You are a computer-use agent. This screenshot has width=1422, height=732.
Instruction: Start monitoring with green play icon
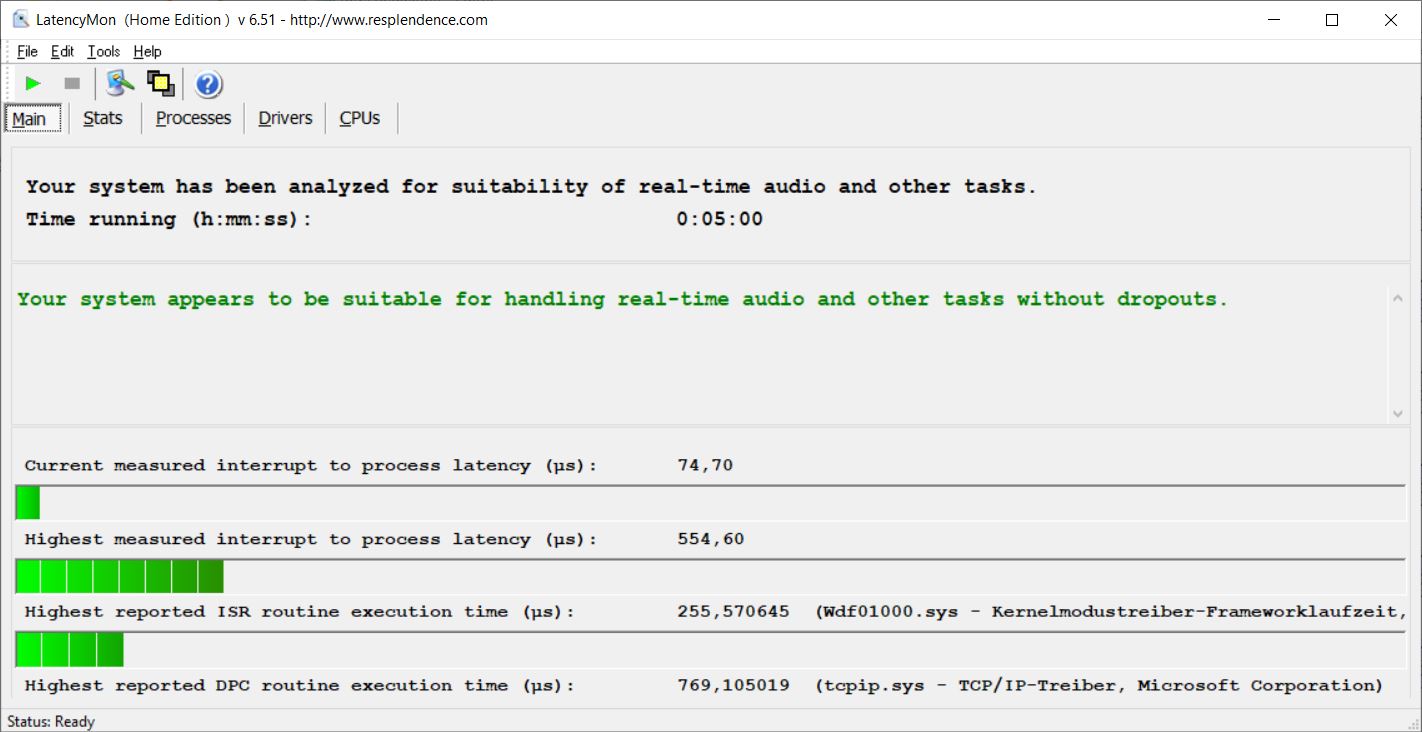click(33, 84)
